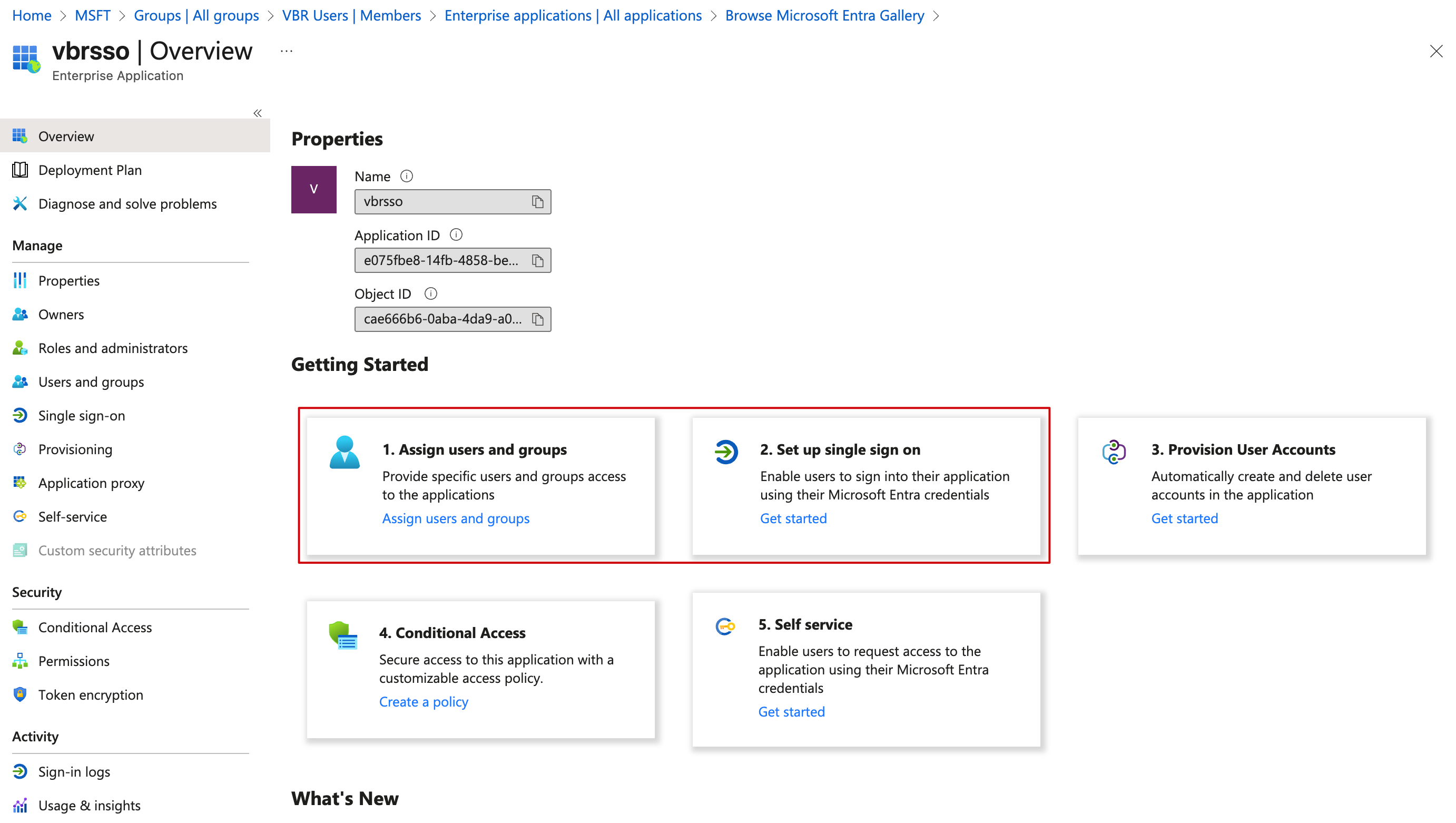Click info icon next to Name
The image size is (1456, 823).
click(406, 176)
